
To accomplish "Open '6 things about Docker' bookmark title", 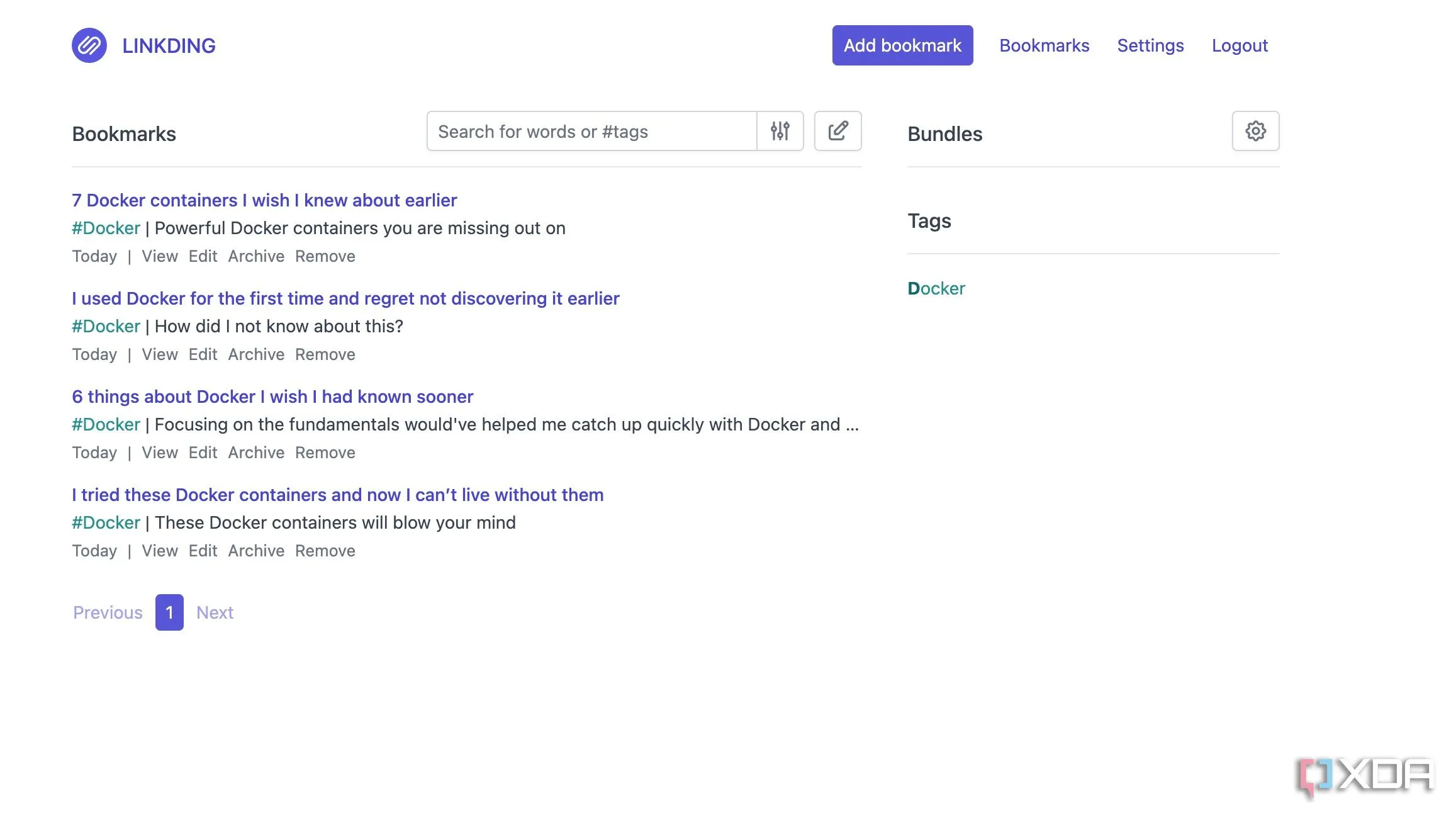I will (272, 397).
